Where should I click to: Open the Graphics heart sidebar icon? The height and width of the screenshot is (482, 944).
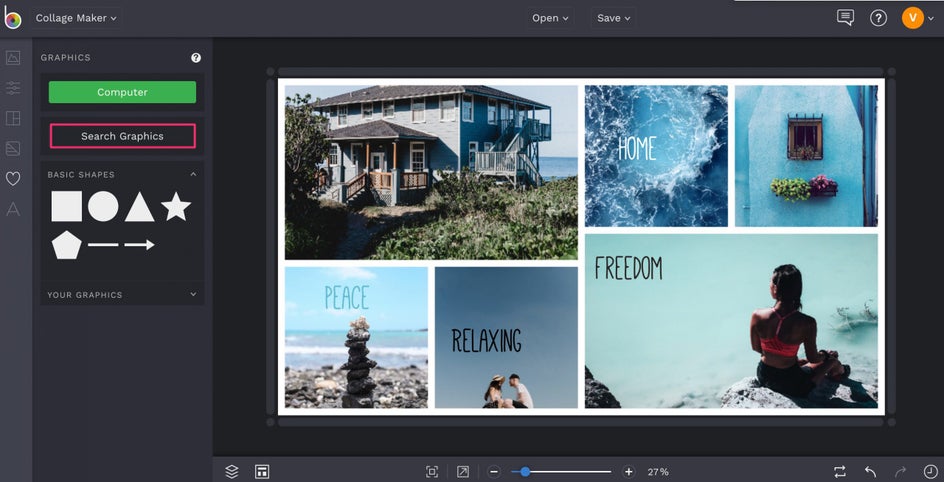click(x=13, y=178)
